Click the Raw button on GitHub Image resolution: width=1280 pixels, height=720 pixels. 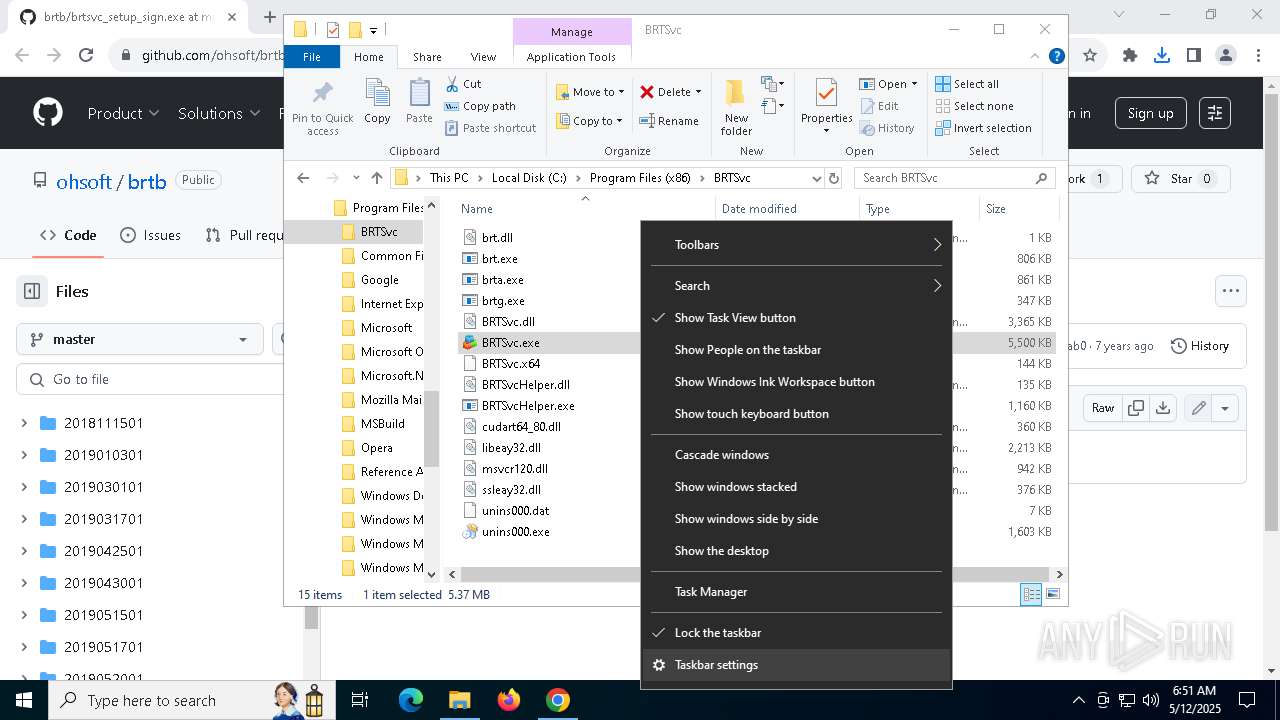tap(1103, 407)
